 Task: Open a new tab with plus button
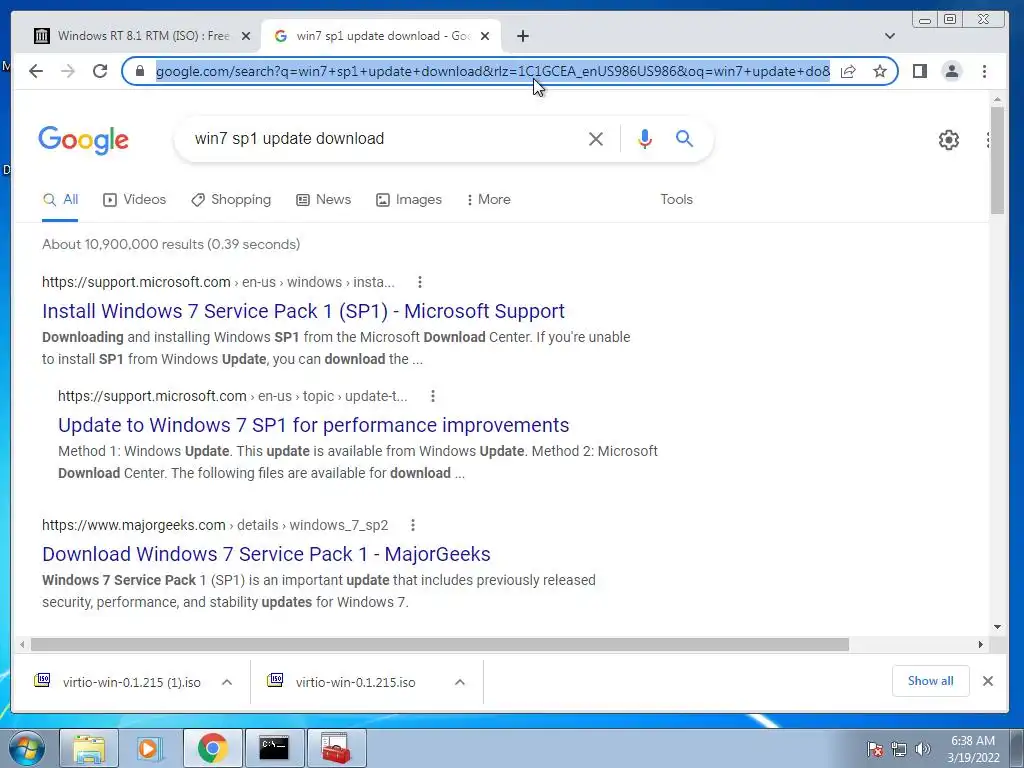(x=522, y=36)
